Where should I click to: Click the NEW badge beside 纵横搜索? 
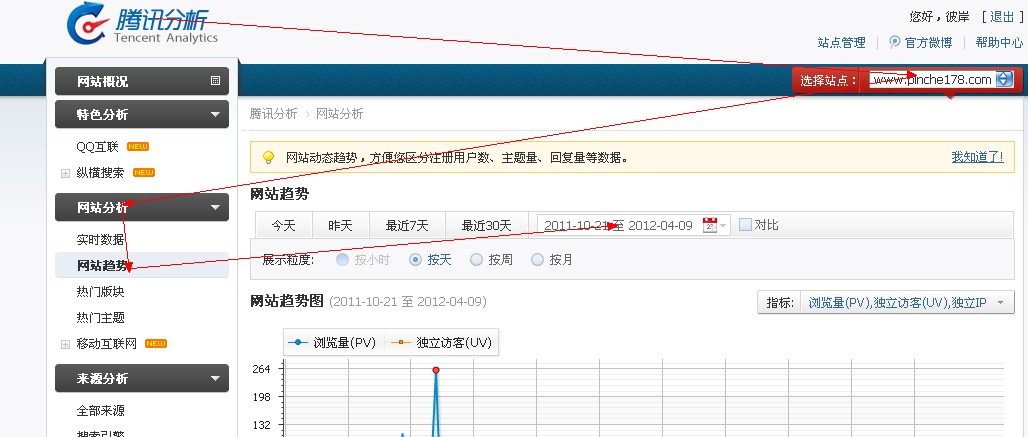point(144,172)
